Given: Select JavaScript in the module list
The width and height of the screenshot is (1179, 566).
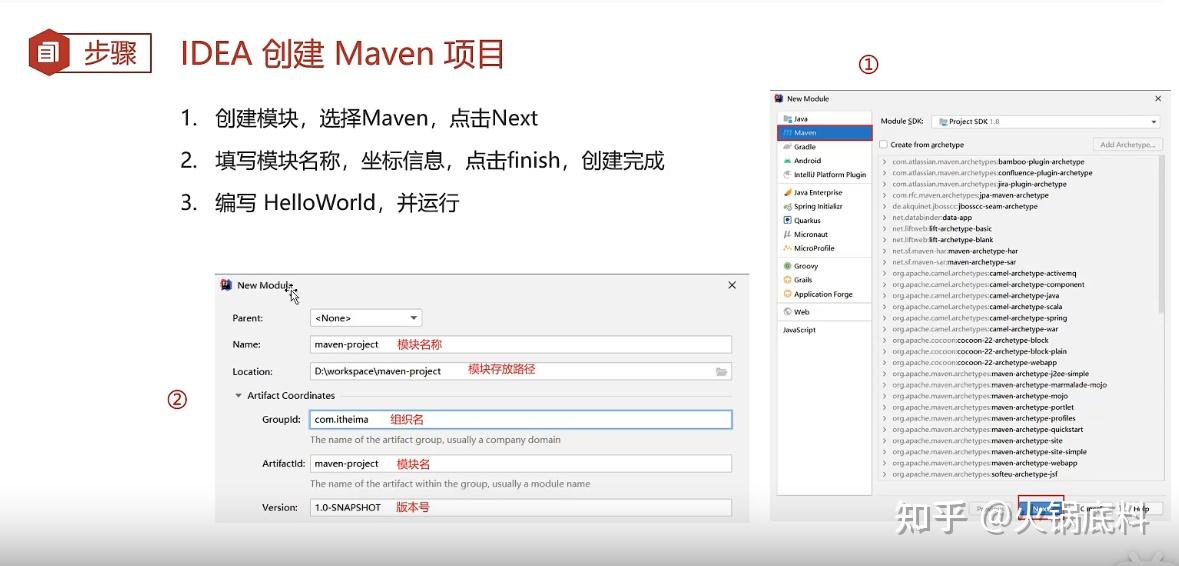Looking at the screenshot, I should 799,330.
